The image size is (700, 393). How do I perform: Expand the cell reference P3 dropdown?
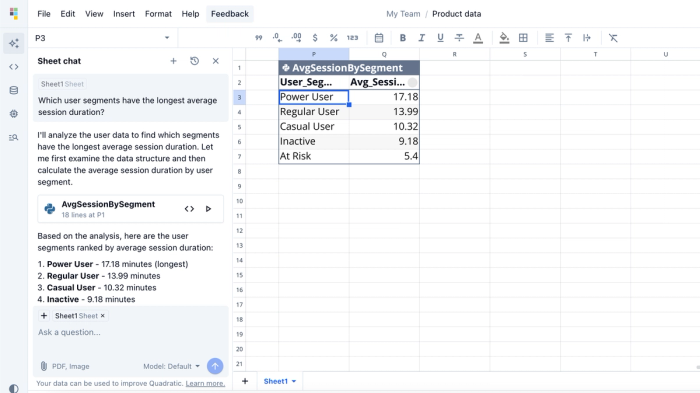click(x=167, y=38)
